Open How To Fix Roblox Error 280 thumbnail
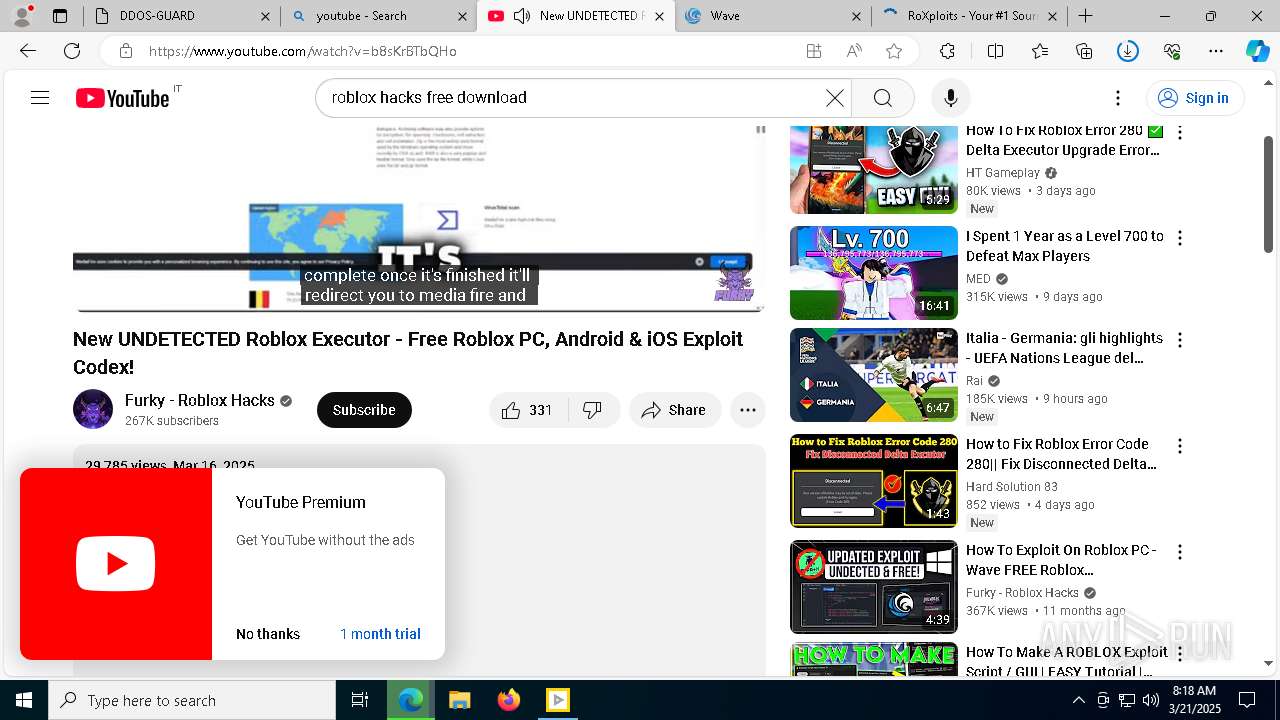This screenshot has height=720, width=1280. (x=874, y=170)
